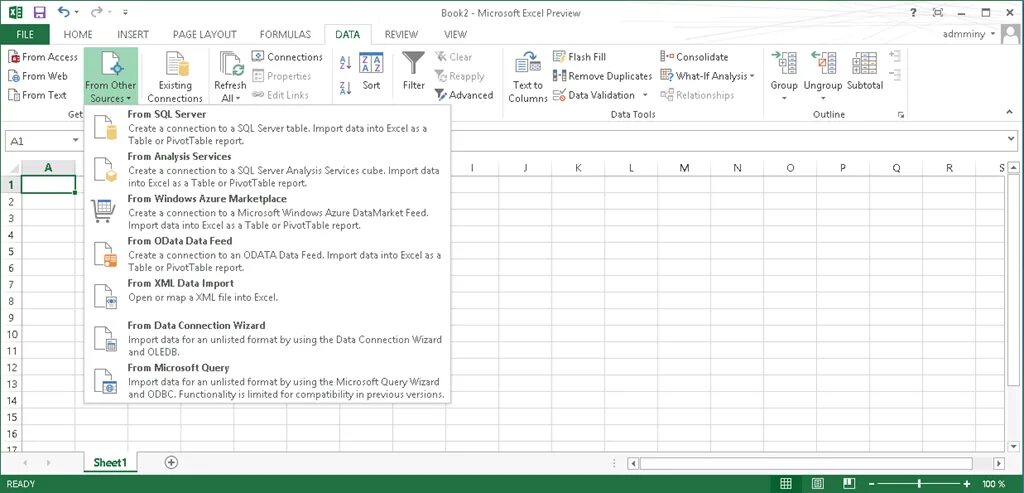The image size is (1024, 493).
Task: Open Group dropdown arrow
Action: (x=784, y=99)
